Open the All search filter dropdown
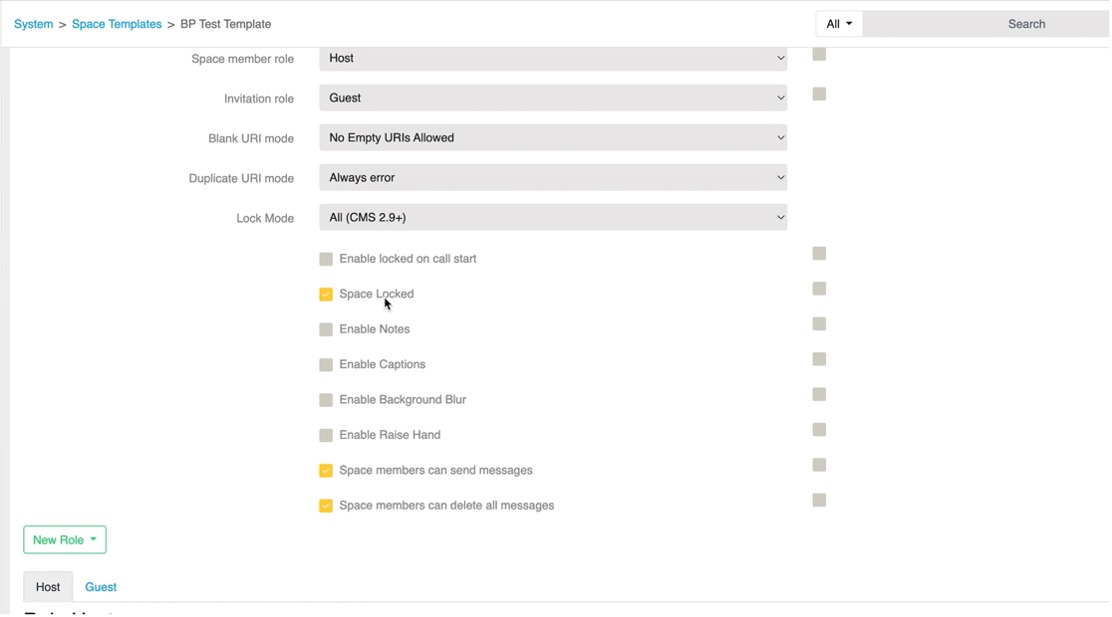Screen dimensions: 1112x617 (839, 24)
